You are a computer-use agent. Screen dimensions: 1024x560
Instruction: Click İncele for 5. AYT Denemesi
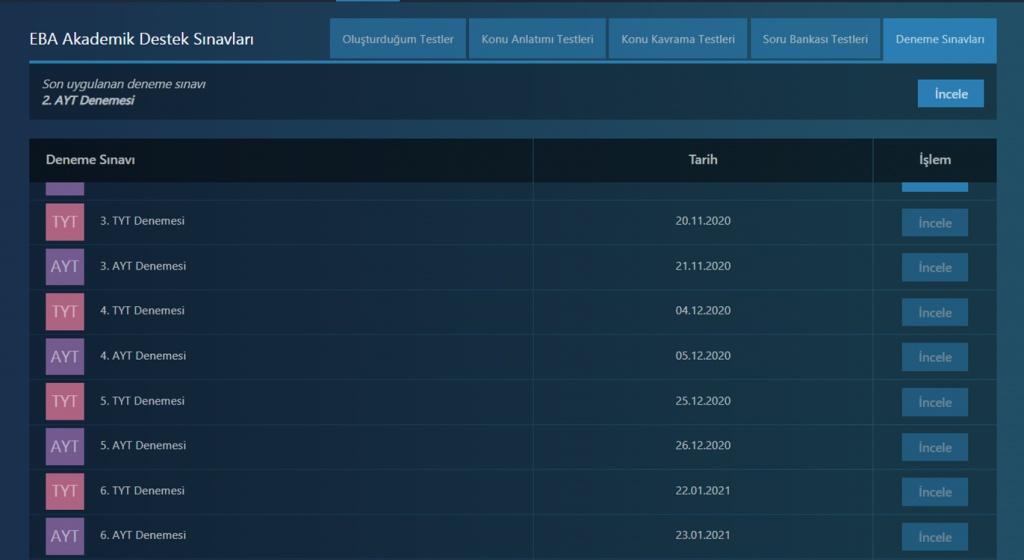(x=935, y=447)
